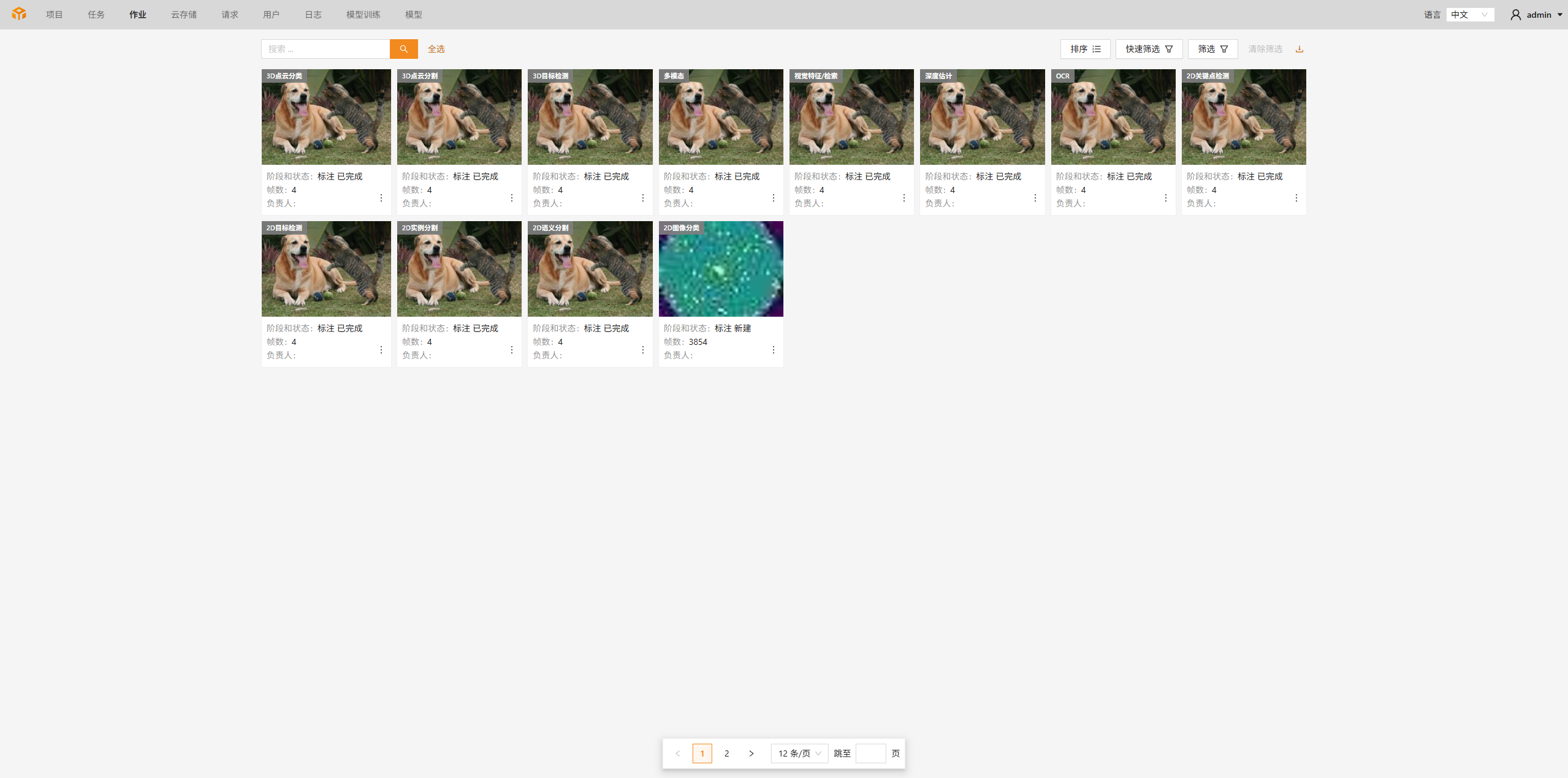Open the 模型训练 tab
The width and height of the screenshot is (1568, 778).
click(x=363, y=15)
